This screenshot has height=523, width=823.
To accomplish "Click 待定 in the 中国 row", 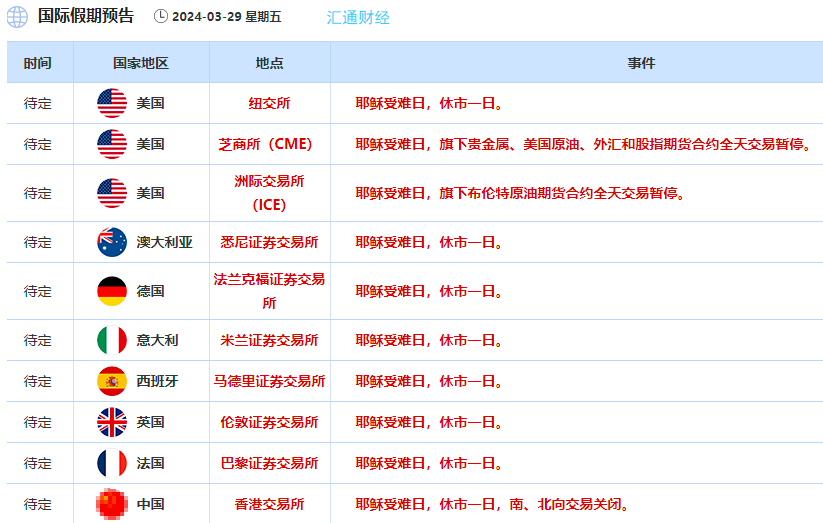I will click(38, 504).
